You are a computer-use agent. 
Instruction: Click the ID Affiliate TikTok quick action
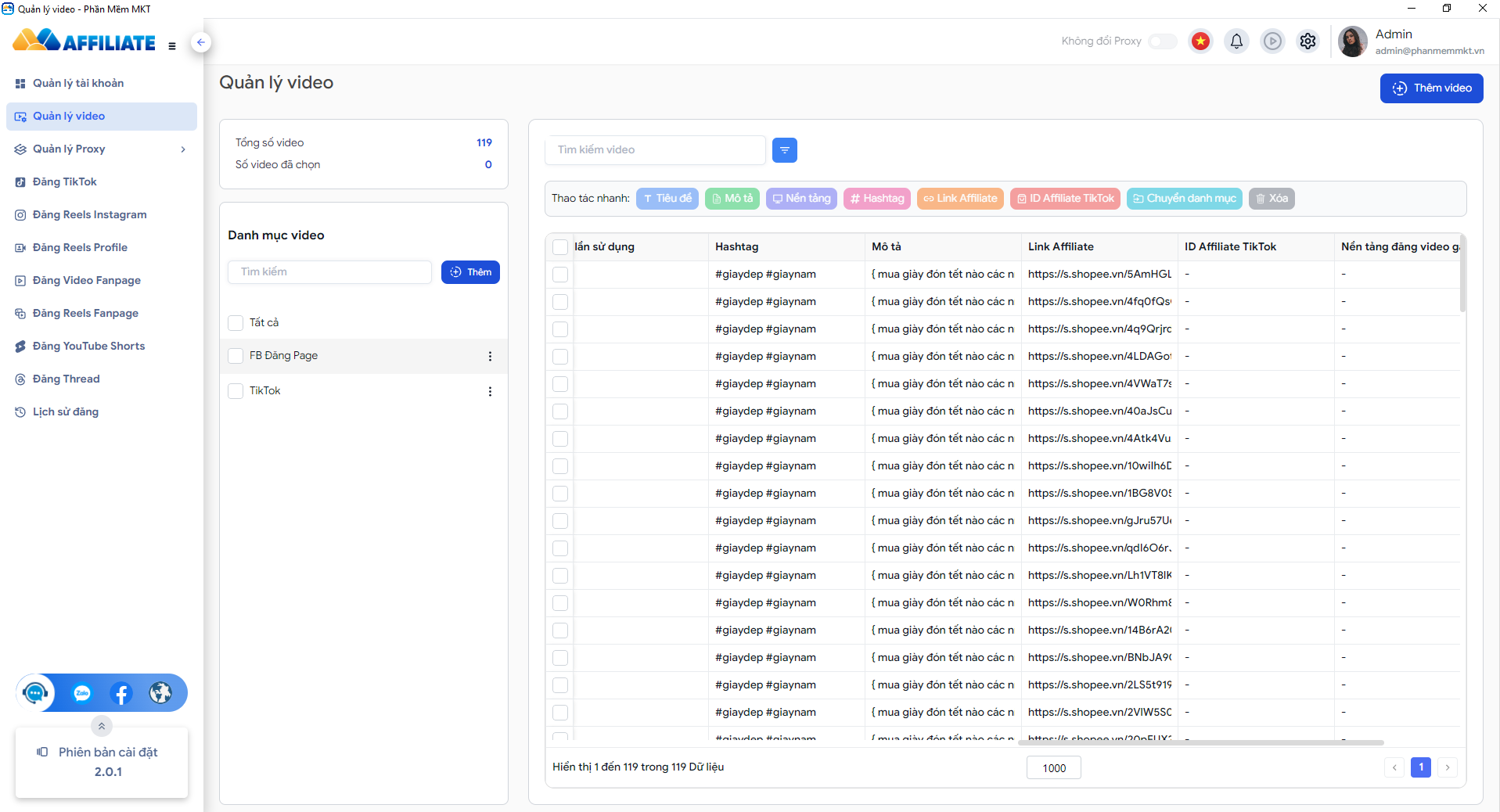1065,199
